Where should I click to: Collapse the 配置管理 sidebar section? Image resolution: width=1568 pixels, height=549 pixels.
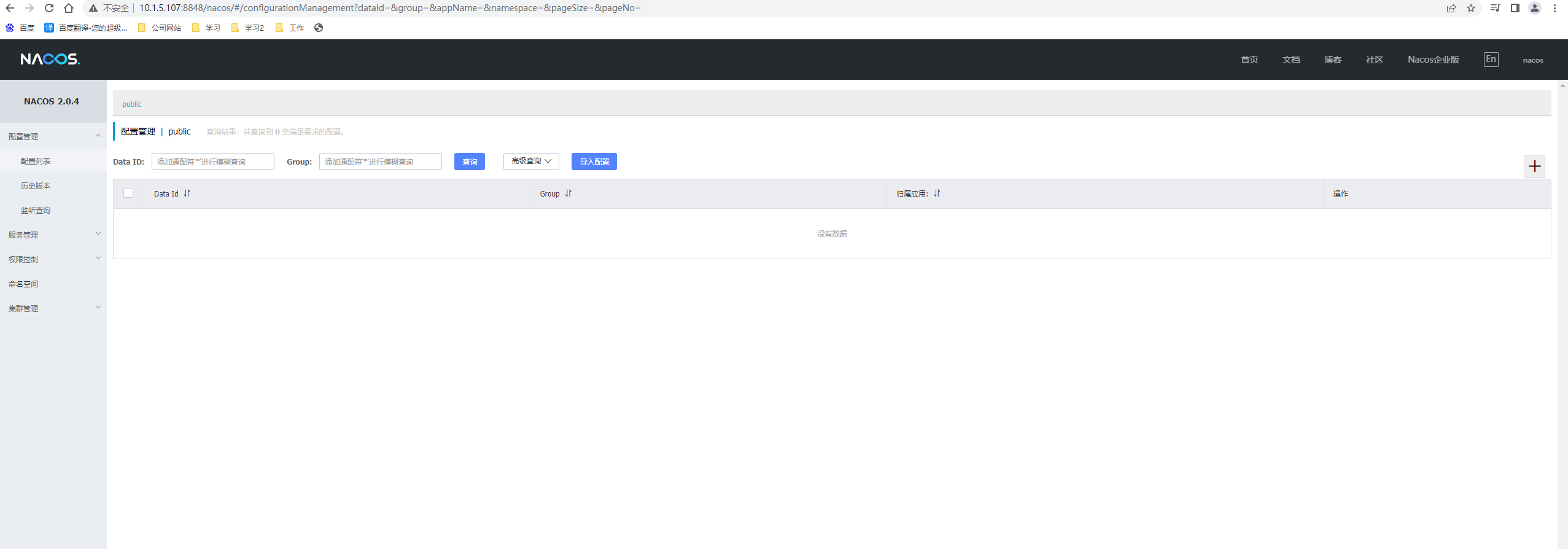pyautogui.click(x=53, y=136)
